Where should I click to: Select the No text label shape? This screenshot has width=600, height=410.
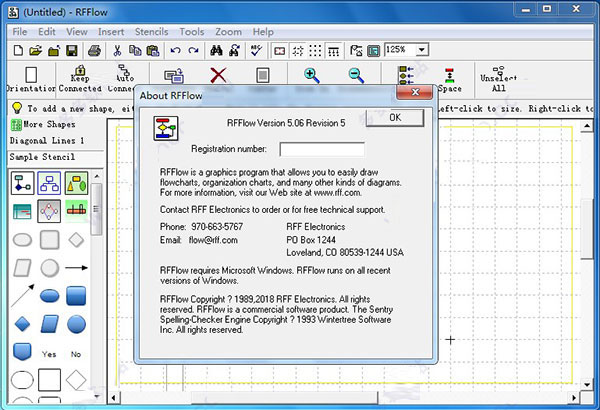(76, 354)
